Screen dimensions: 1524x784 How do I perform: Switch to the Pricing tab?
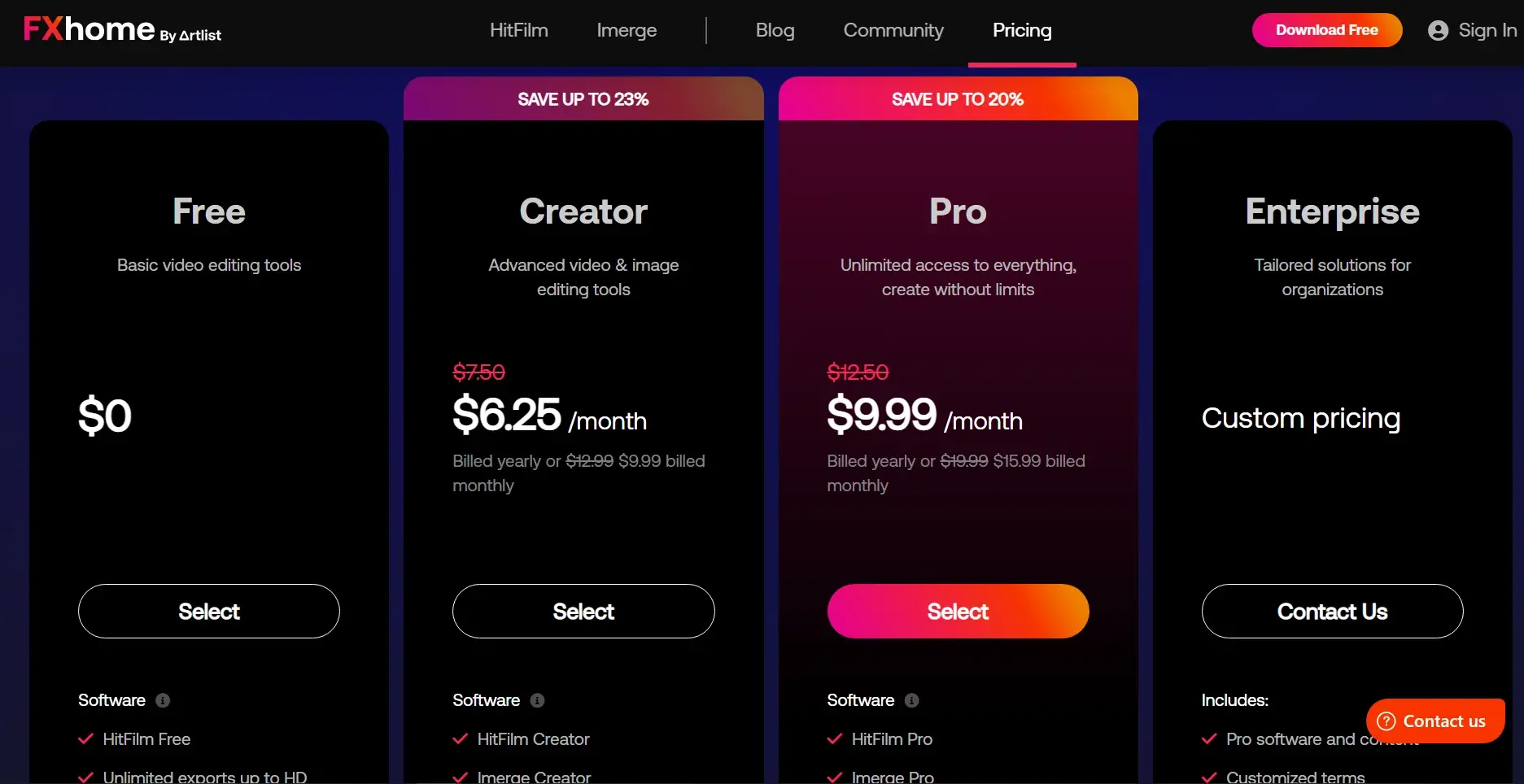[x=1022, y=30]
